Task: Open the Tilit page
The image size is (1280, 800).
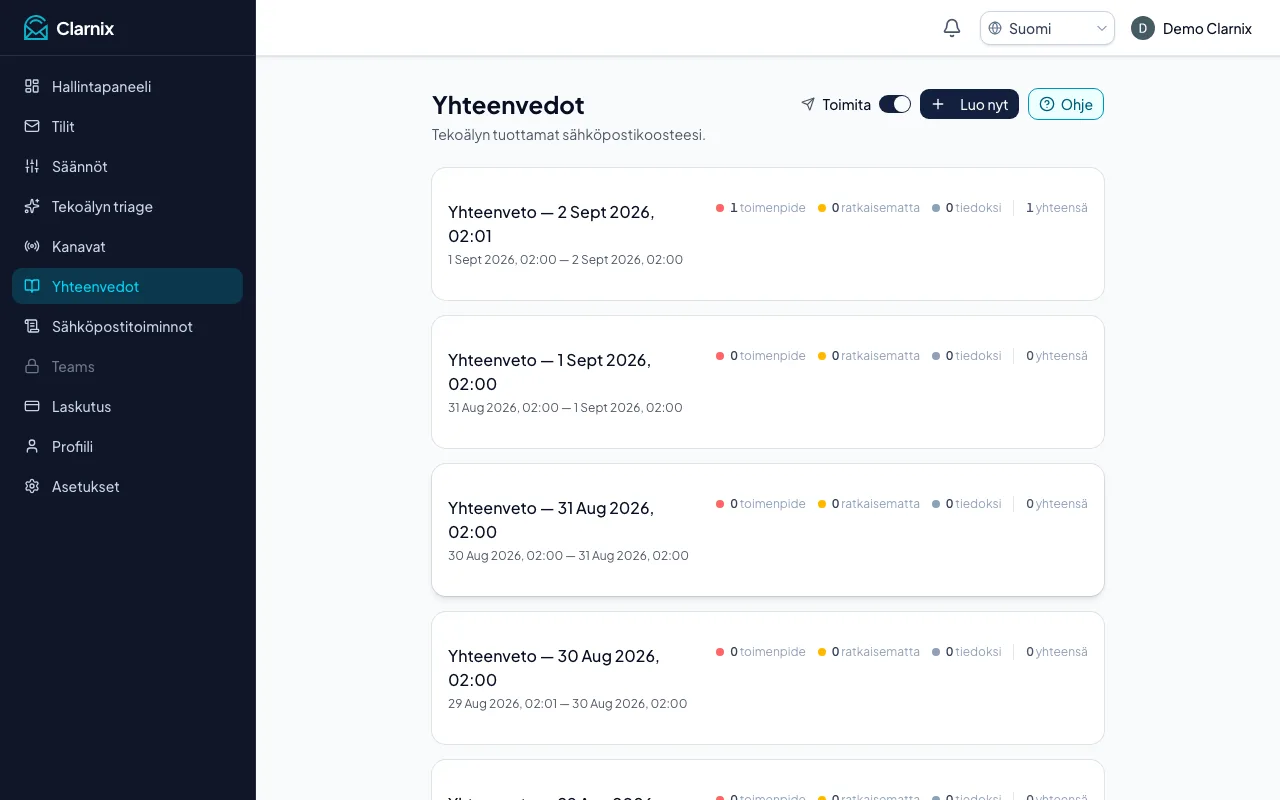Action: (127, 126)
